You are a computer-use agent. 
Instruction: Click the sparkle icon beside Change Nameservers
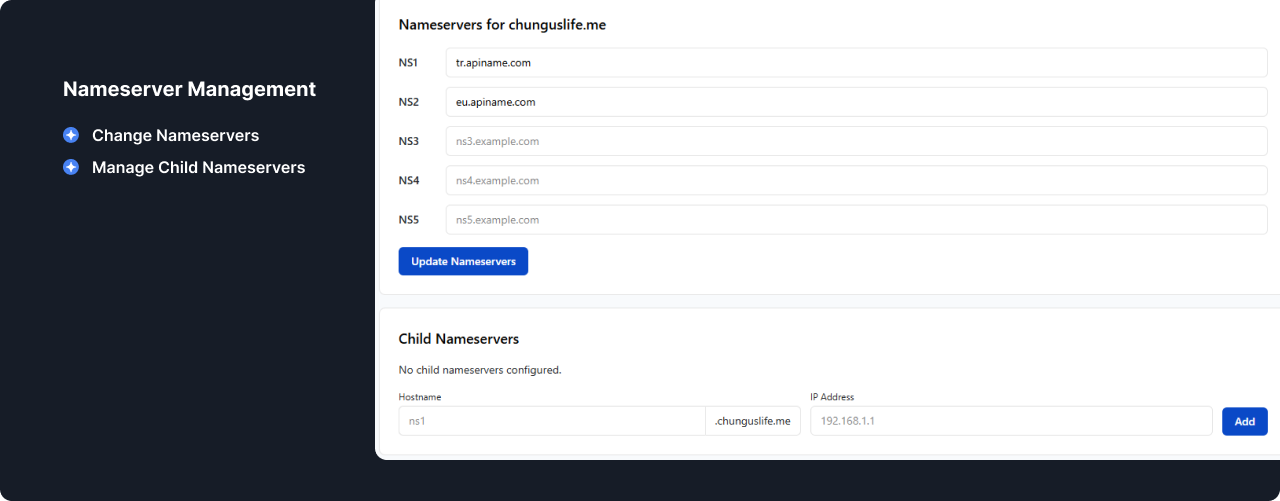[71, 135]
